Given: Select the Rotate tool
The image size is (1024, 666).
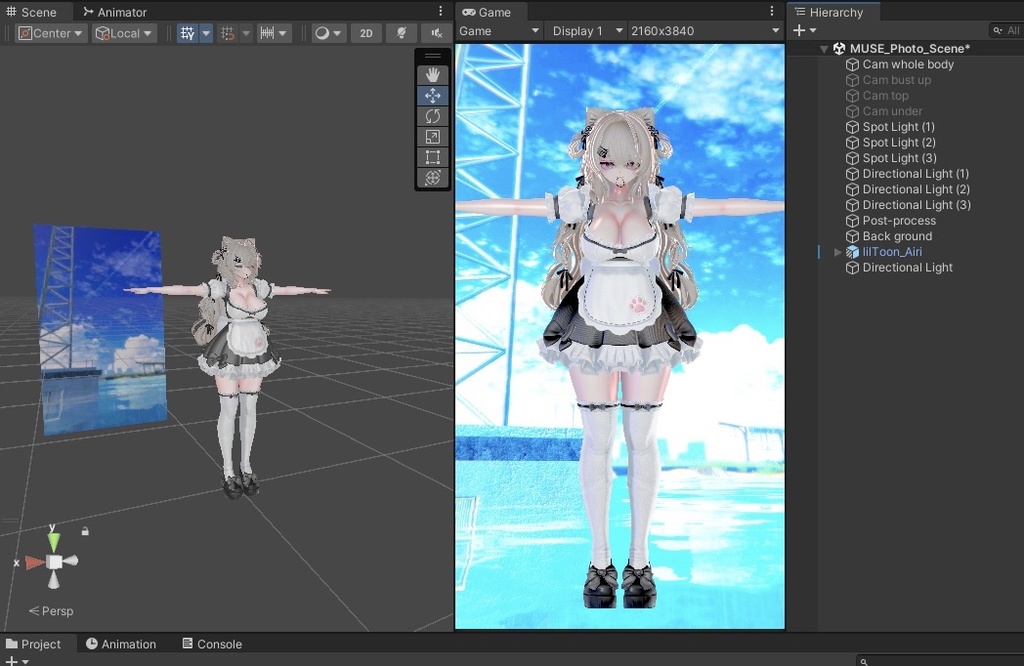Looking at the screenshot, I should point(432,116).
